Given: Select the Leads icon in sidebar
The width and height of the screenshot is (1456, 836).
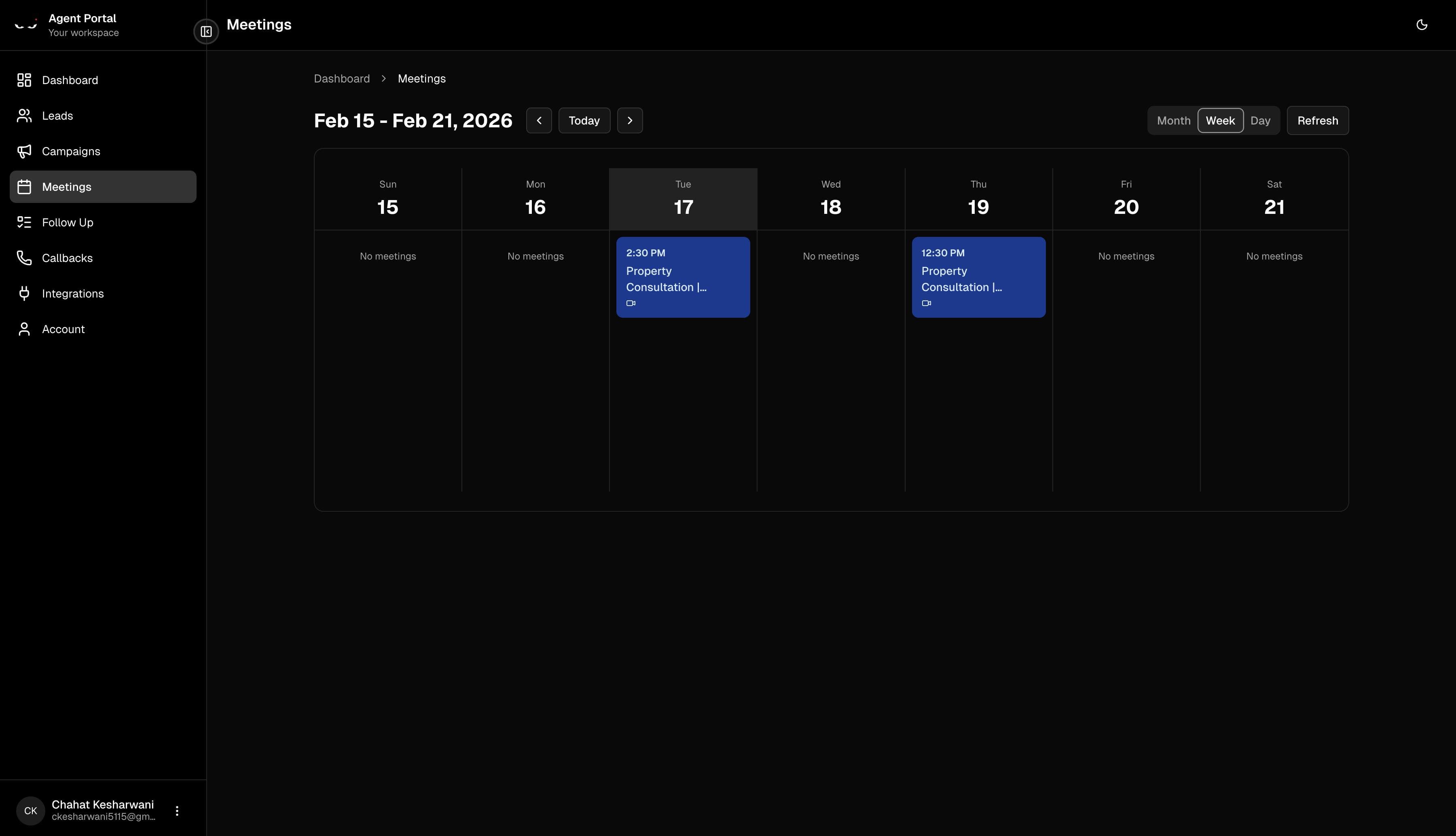Looking at the screenshot, I should pos(23,115).
